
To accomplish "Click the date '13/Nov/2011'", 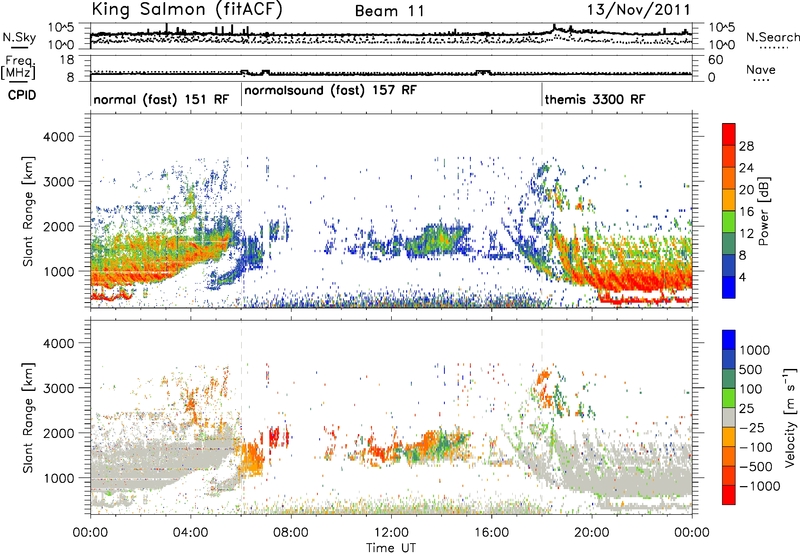I will pos(639,10).
